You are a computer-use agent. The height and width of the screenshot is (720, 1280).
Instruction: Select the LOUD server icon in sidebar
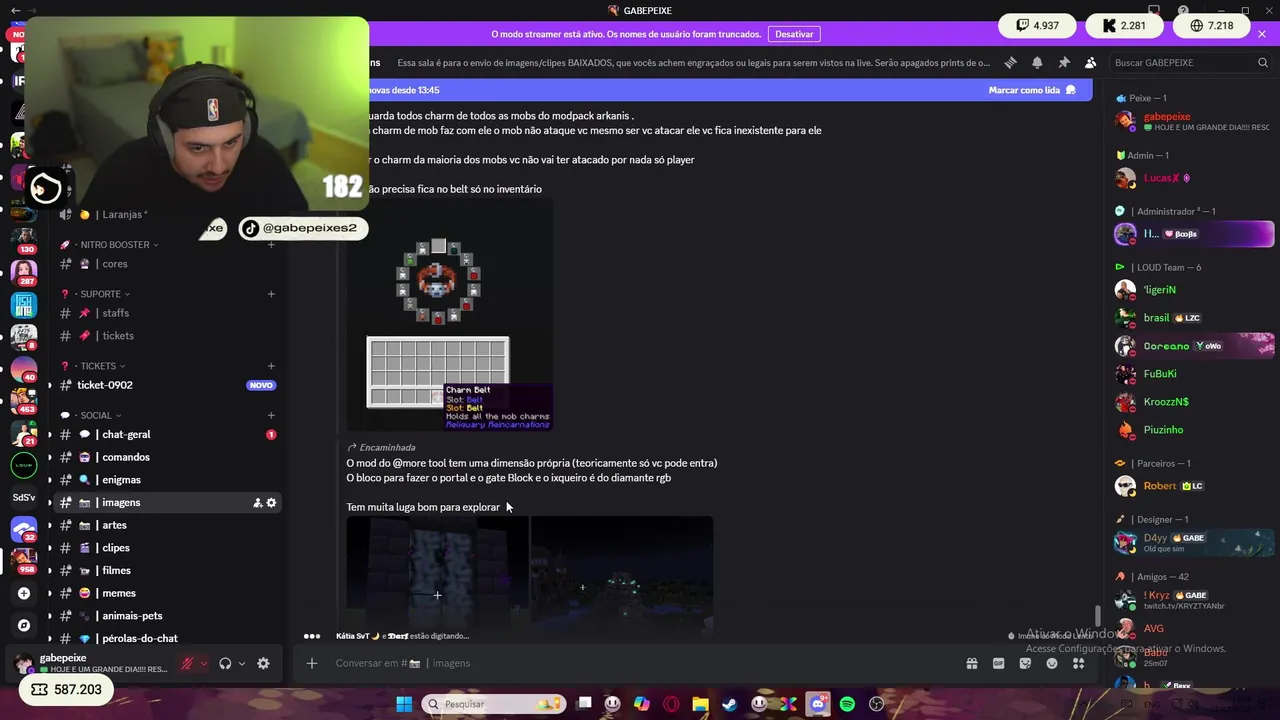[x=24, y=465]
